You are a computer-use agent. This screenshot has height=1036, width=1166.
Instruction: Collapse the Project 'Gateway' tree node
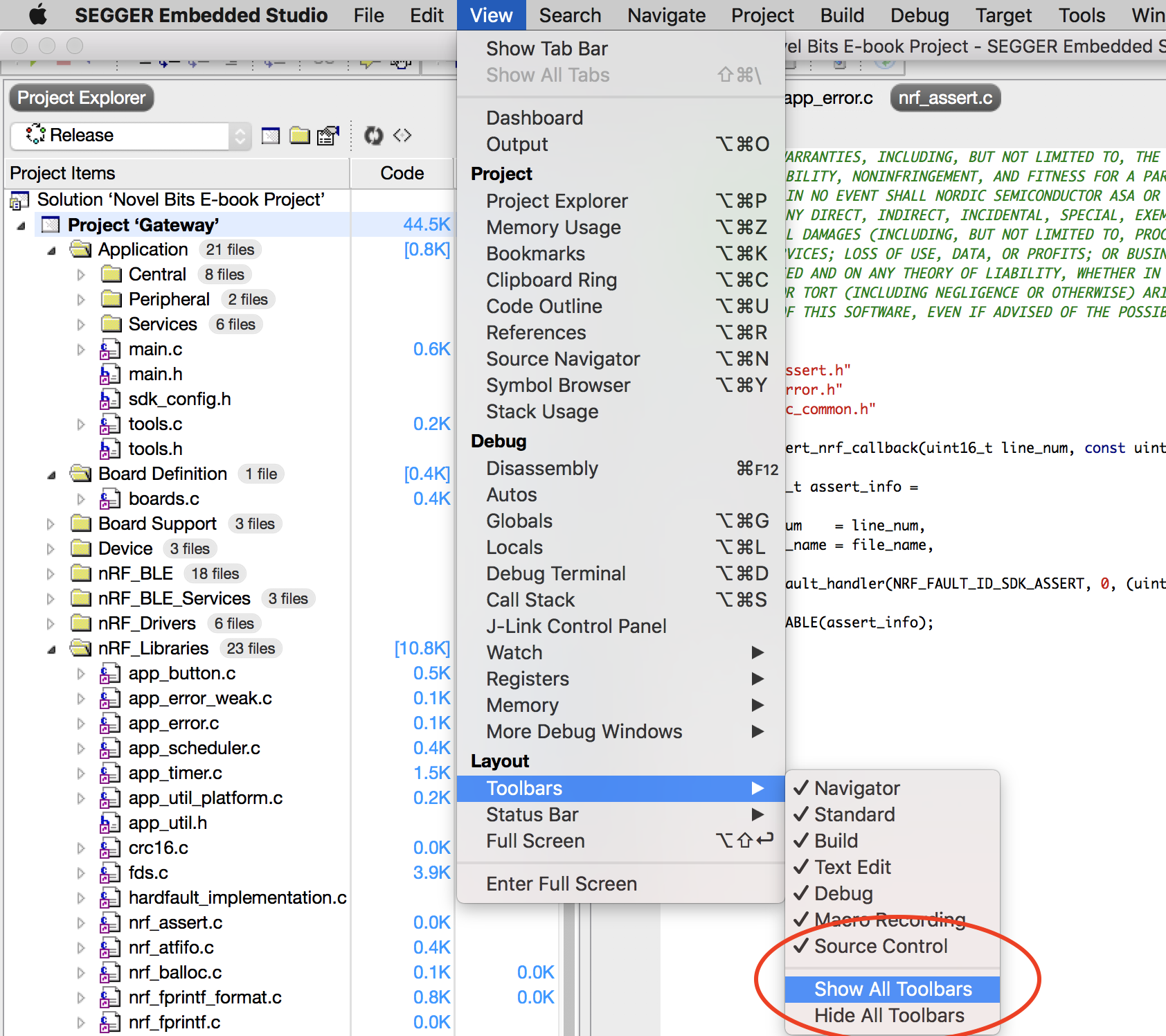click(21, 226)
